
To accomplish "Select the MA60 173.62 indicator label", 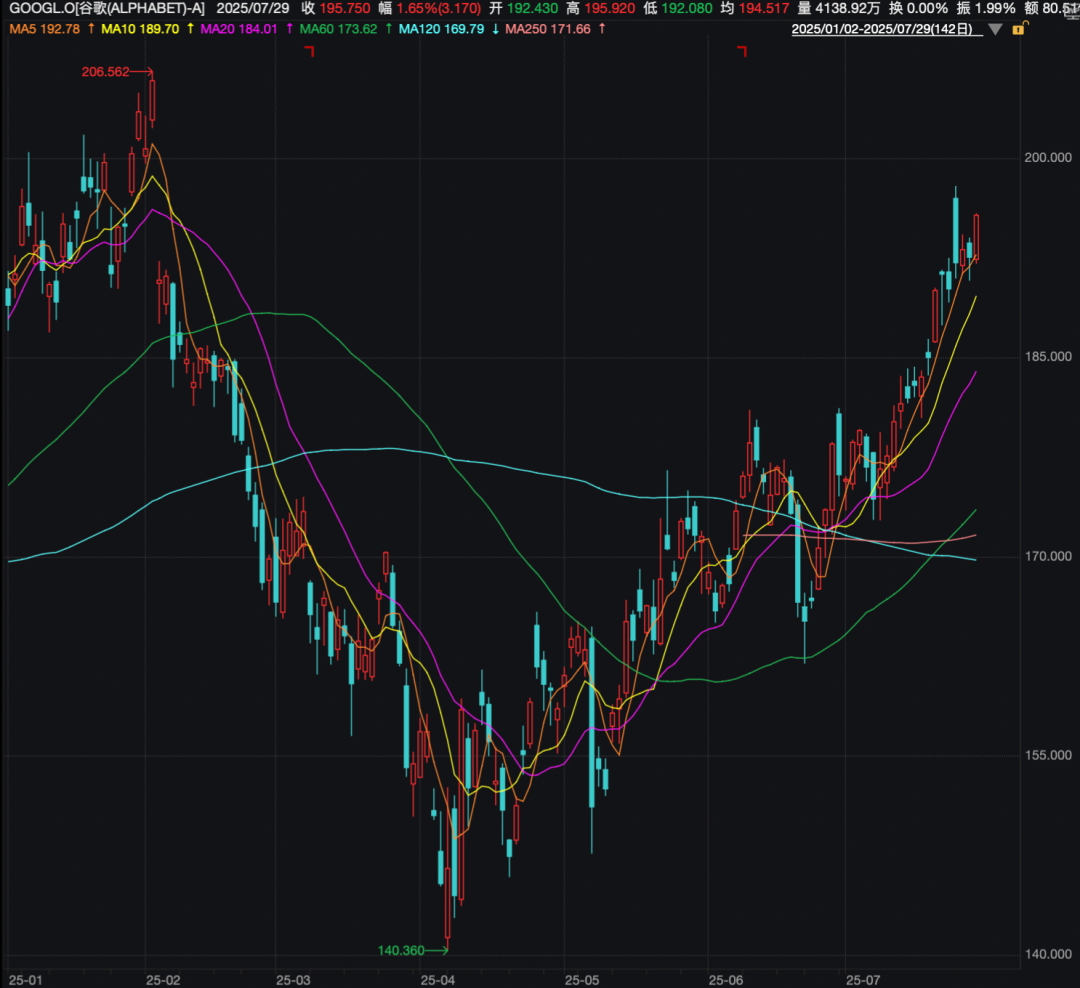I will pyautogui.click(x=338, y=29).
